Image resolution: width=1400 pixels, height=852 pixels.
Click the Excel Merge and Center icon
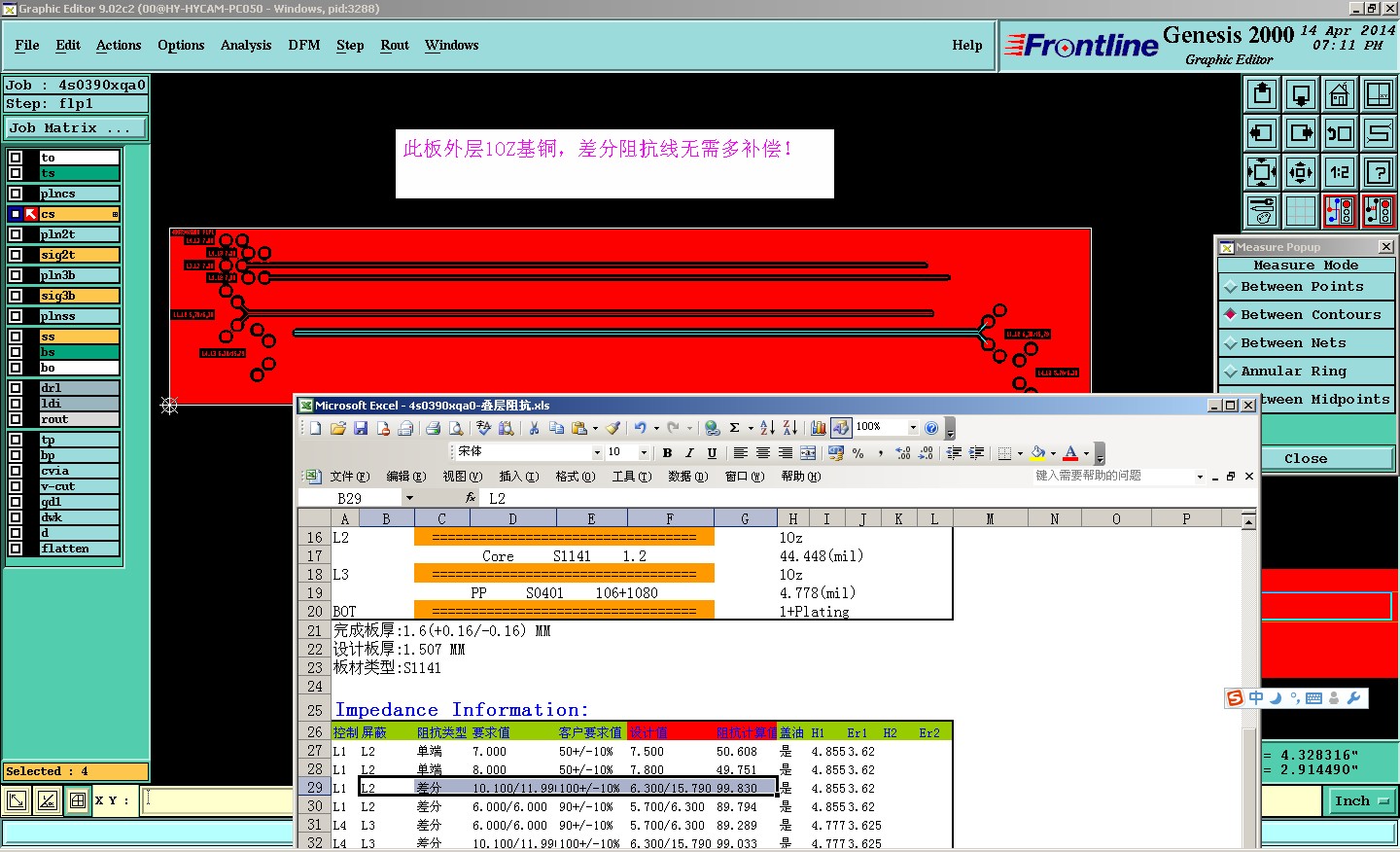click(808, 453)
